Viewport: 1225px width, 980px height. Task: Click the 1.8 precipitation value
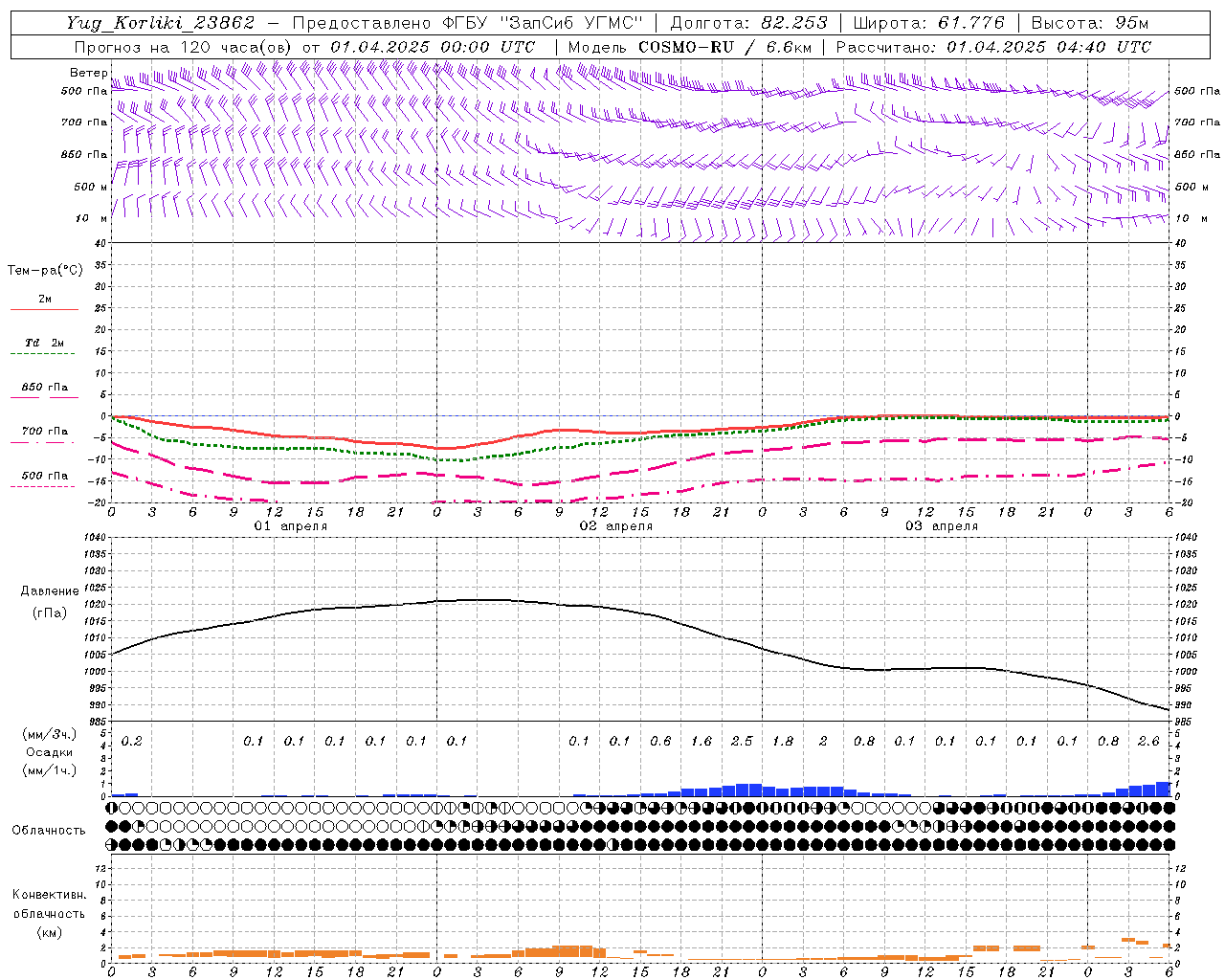[783, 742]
